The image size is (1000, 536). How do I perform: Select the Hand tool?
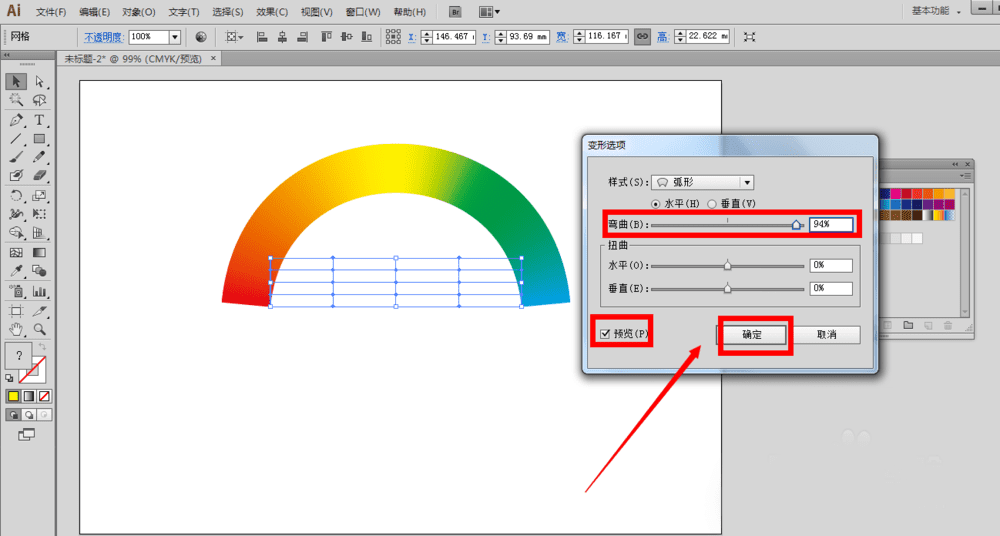tap(16, 329)
